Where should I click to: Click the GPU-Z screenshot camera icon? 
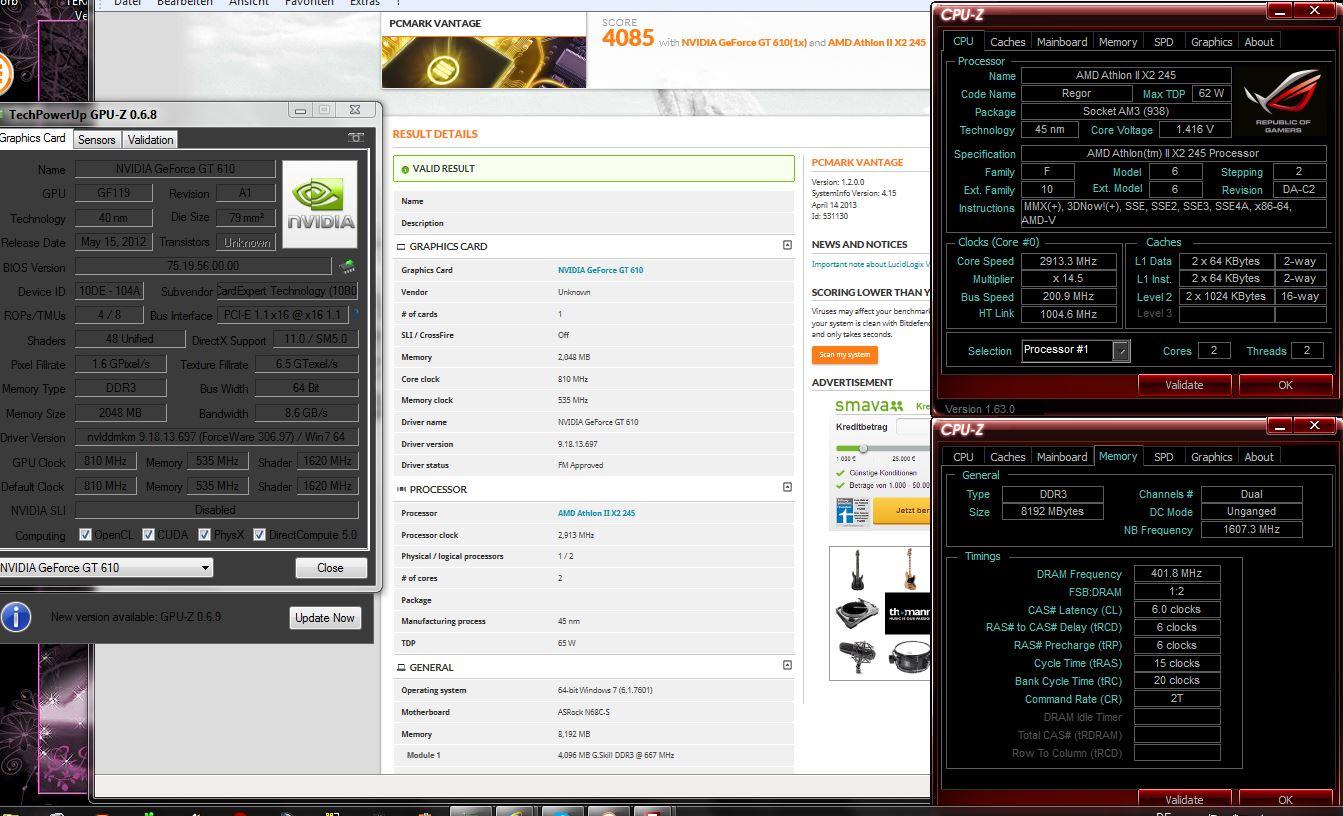(x=355, y=138)
